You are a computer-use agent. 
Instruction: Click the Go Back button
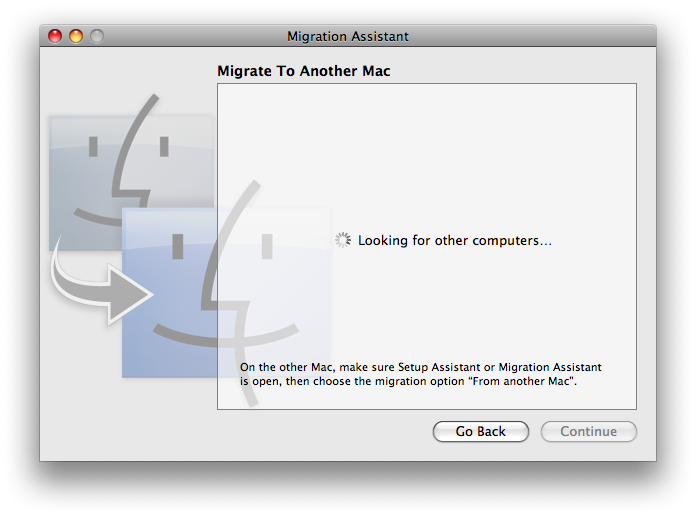[481, 432]
